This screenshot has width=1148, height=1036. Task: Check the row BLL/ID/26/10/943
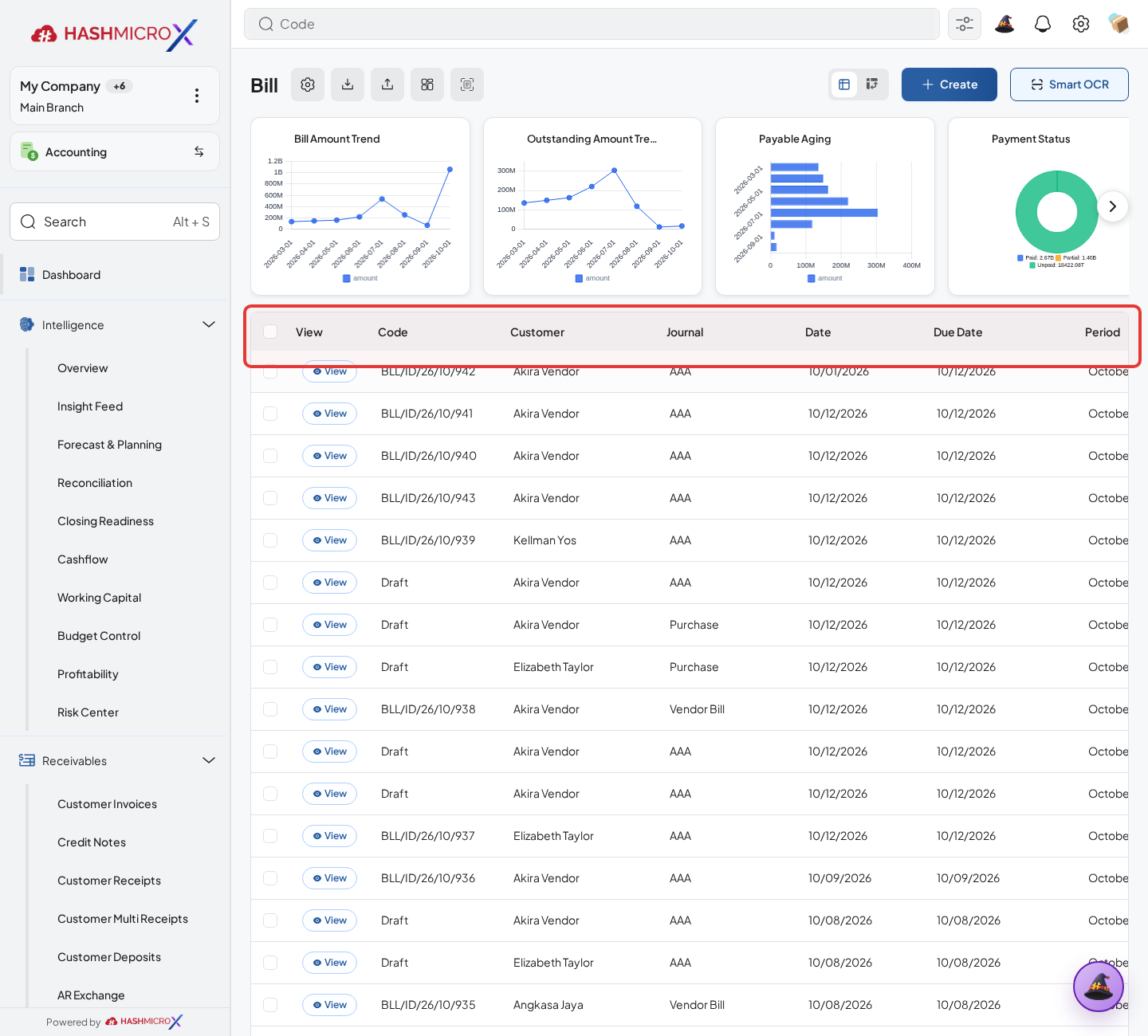pyautogui.click(x=270, y=498)
